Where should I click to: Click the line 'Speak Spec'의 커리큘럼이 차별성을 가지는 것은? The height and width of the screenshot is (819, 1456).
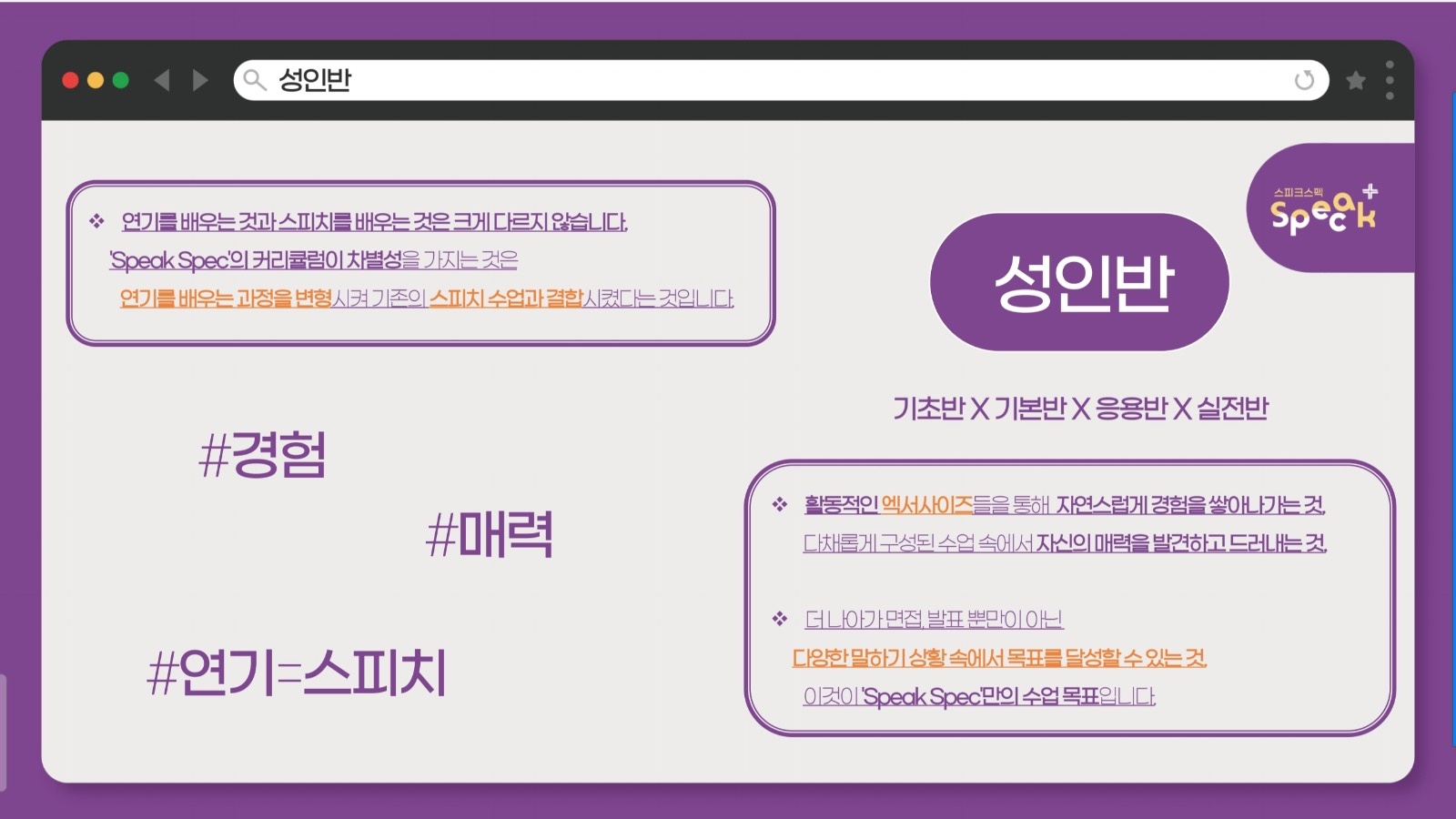pyautogui.click(x=313, y=260)
